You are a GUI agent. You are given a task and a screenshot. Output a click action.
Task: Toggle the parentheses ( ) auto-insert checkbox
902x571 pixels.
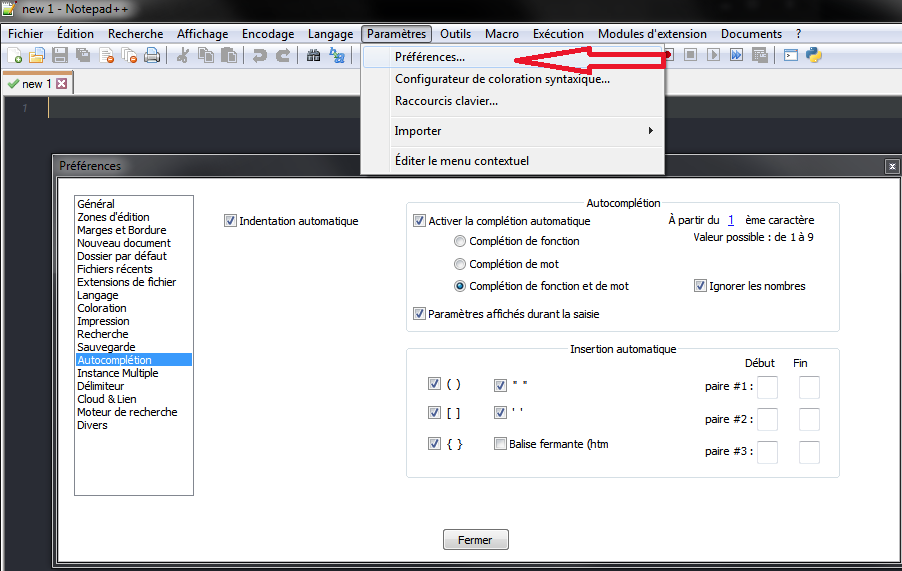pos(434,384)
